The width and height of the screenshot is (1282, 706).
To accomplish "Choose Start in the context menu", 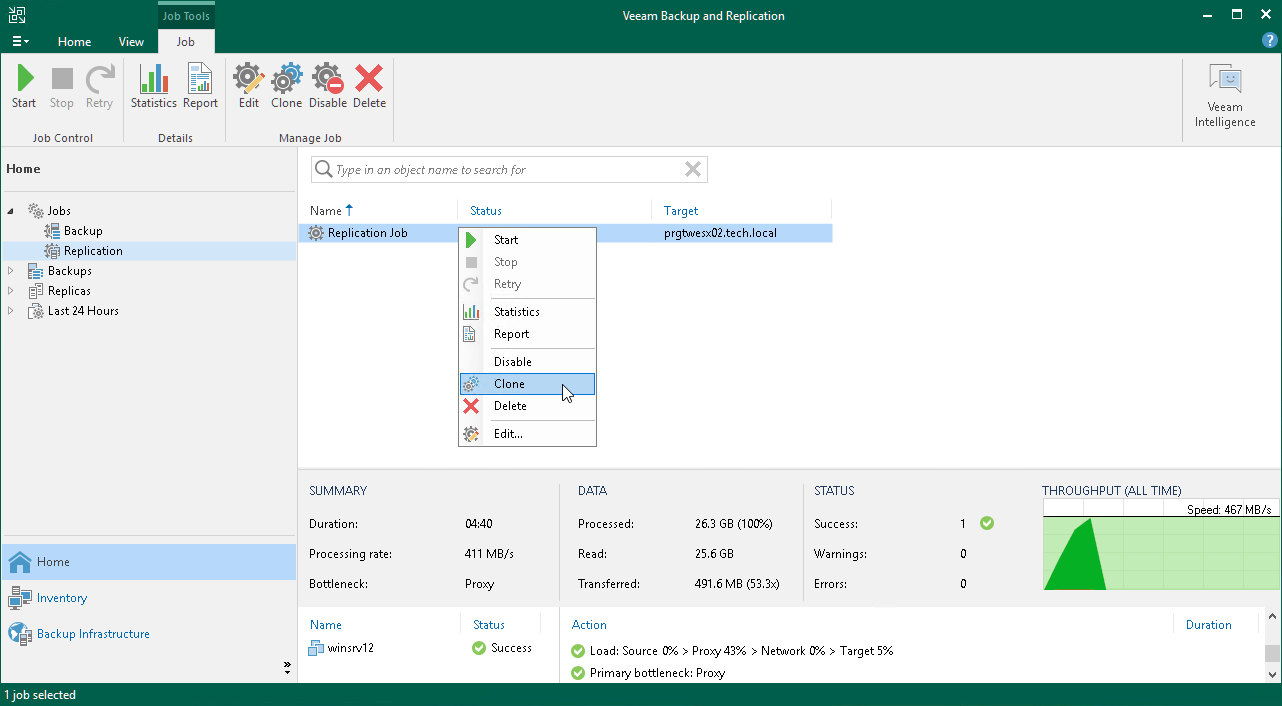I will click(x=527, y=240).
